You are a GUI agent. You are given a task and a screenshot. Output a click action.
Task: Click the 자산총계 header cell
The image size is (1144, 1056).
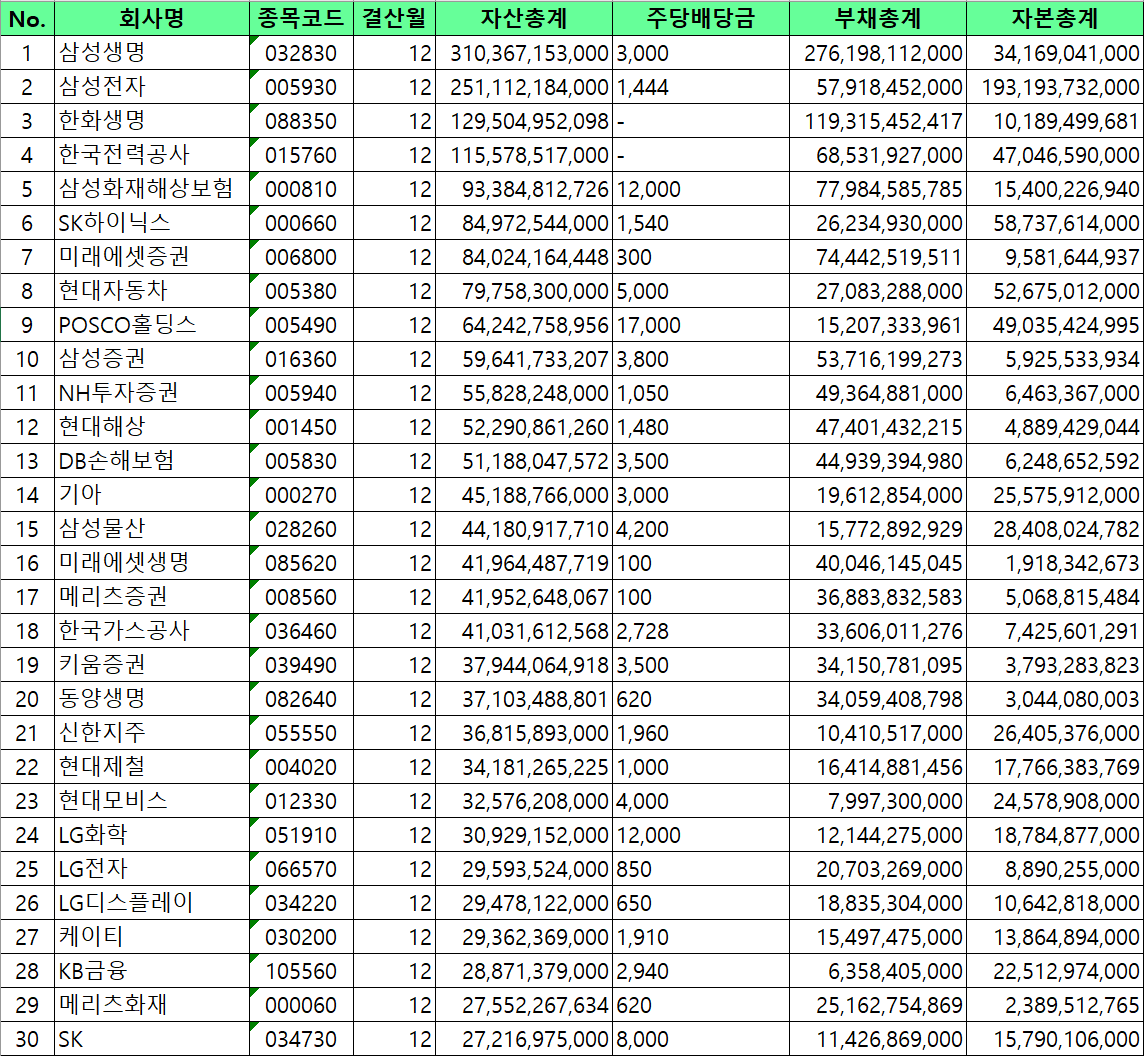click(x=524, y=19)
